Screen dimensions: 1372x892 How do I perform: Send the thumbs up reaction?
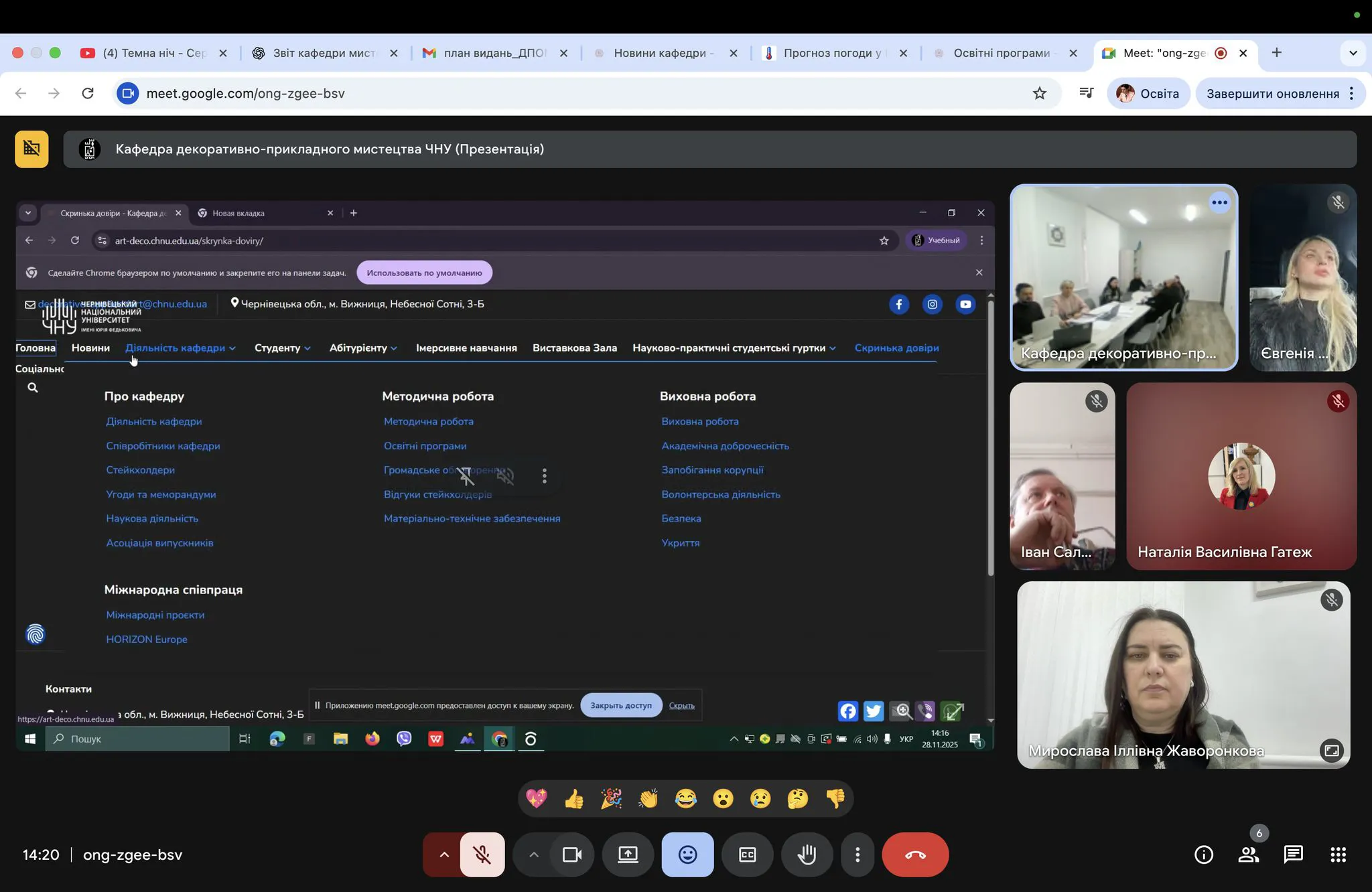tap(573, 798)
